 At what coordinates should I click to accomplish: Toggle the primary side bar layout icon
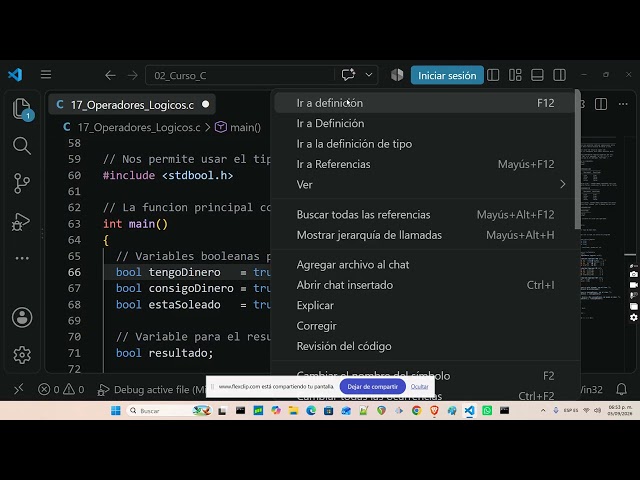point(493,75)
